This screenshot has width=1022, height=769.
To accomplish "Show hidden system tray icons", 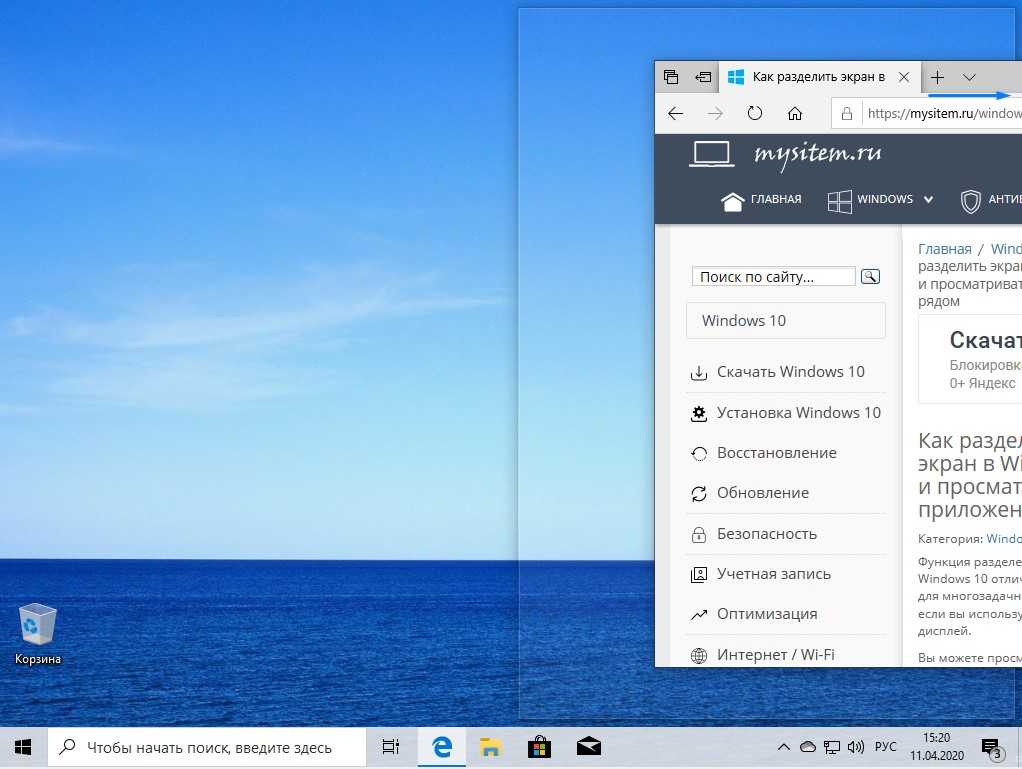I will click(783, 747).
